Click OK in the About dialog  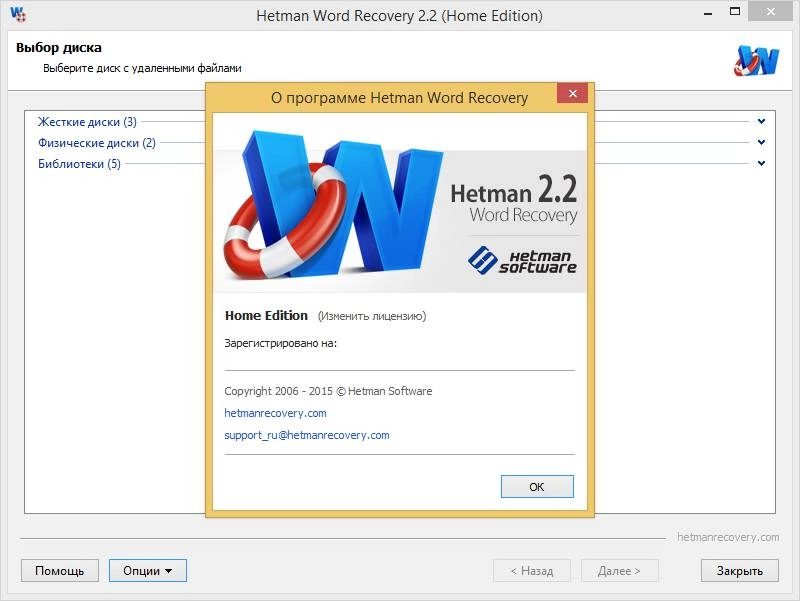click(537, 487)
